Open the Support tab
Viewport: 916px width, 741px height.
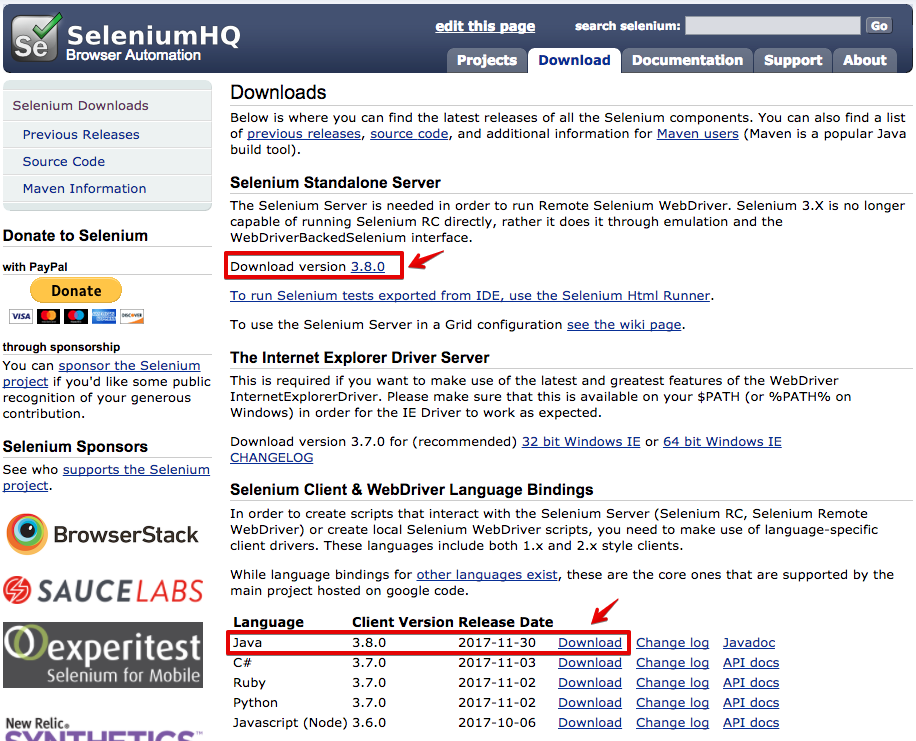[793, 60]
